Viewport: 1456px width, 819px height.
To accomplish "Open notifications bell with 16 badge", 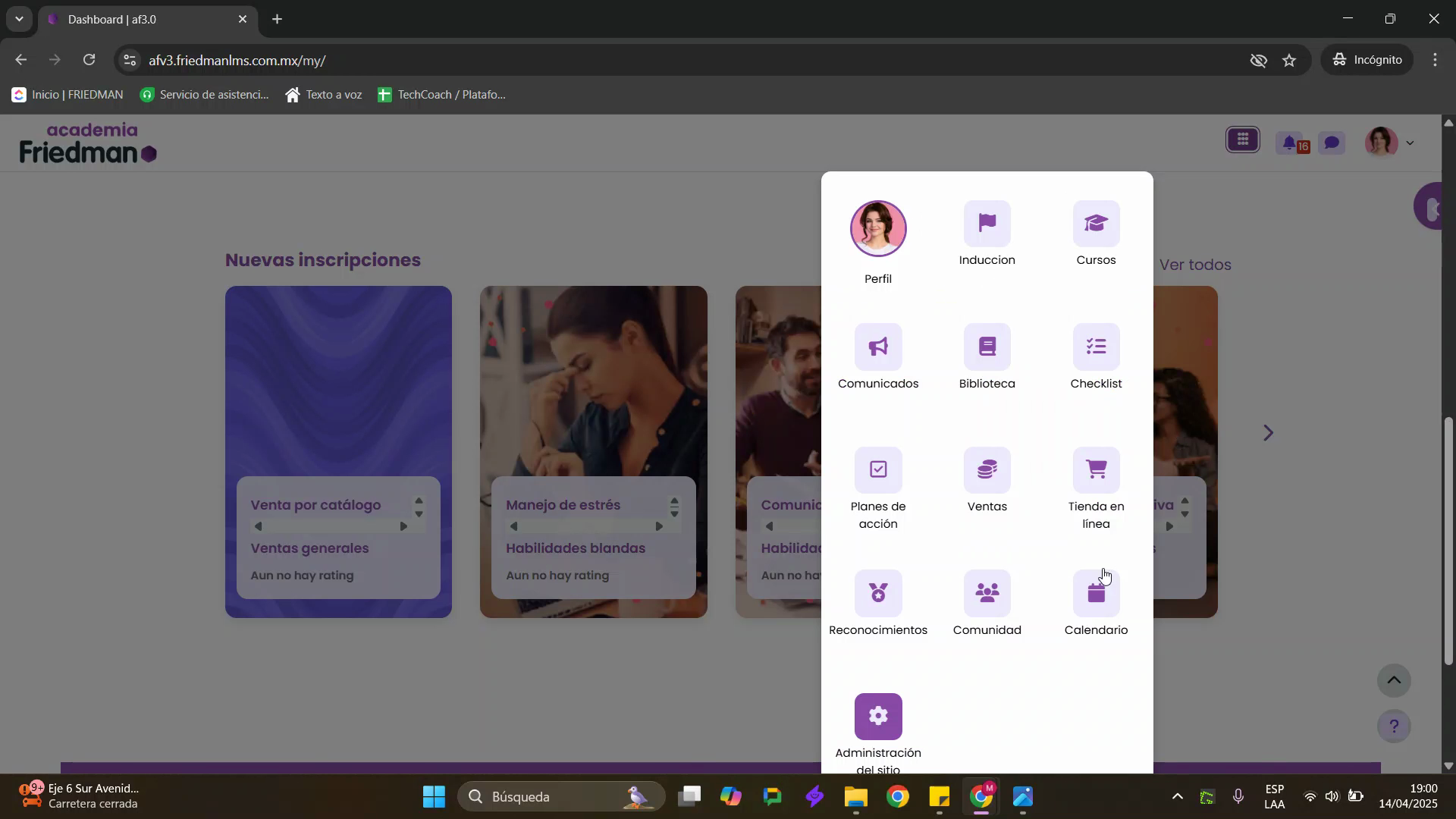I will tap(1290, 143).
